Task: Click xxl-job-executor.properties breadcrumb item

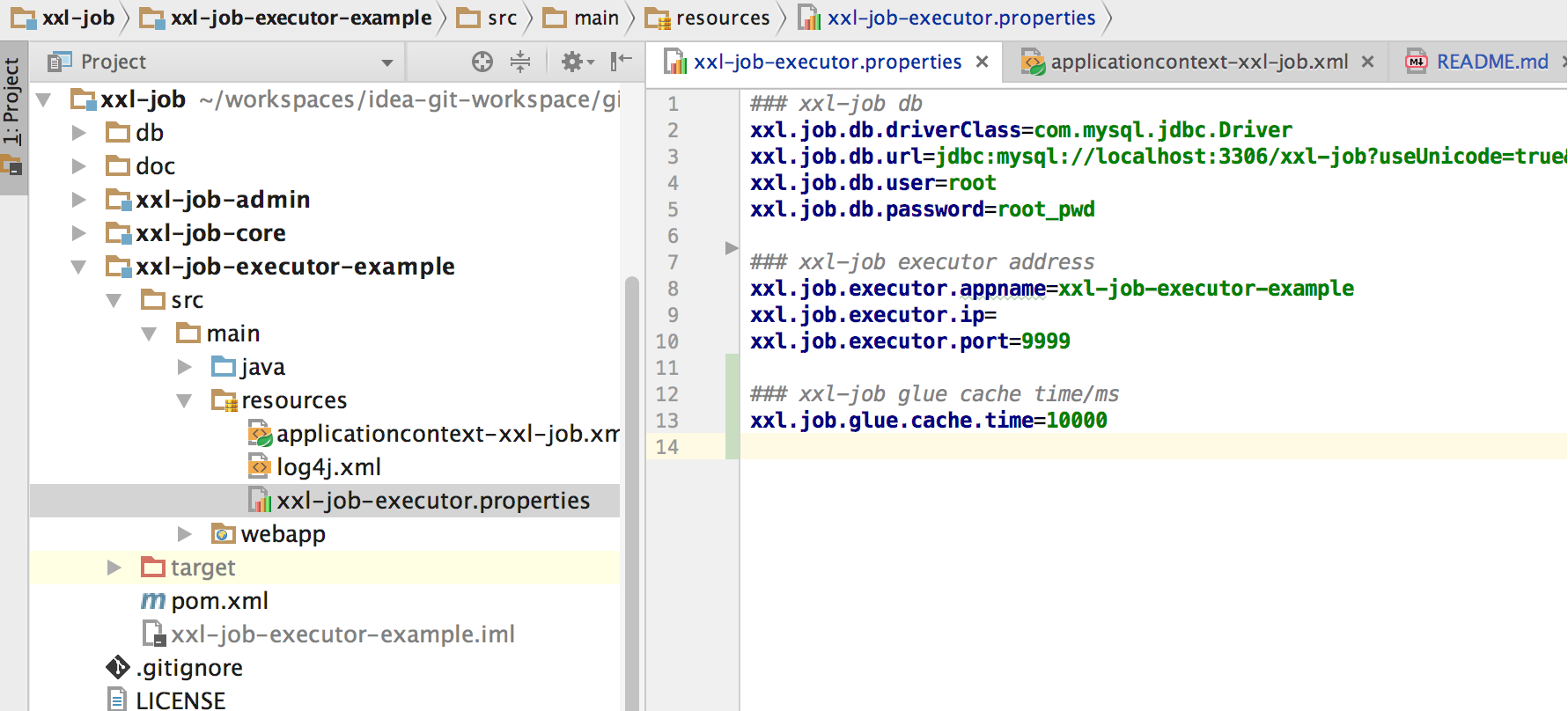Action: (x=947, y=18)
